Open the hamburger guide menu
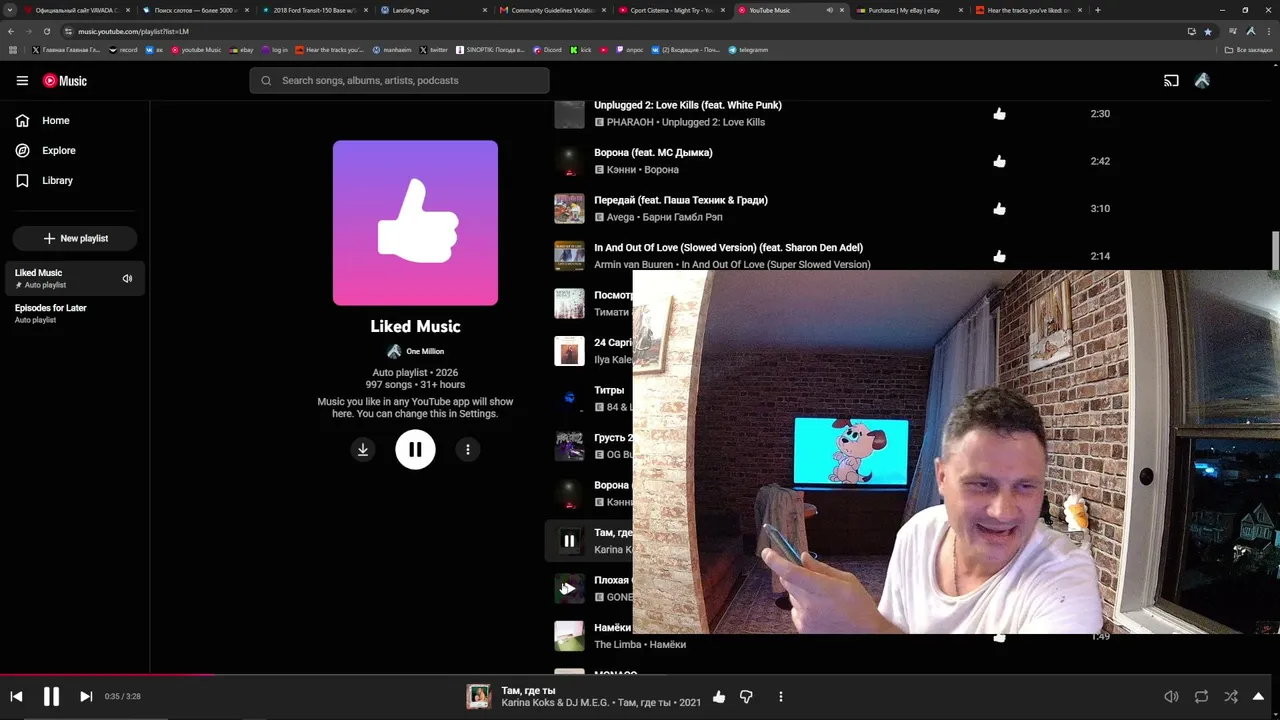Screen dimensions: 1280x720 point(22,81)
